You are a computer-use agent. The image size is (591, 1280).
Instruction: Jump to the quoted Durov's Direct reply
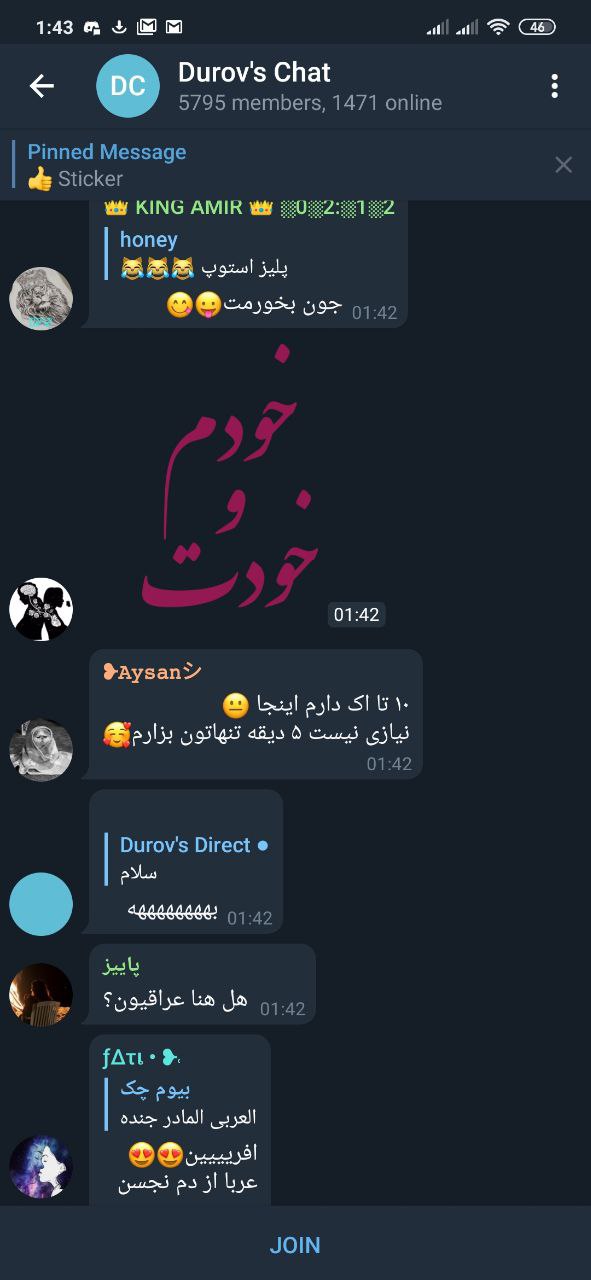pyautogui.click(x=188, y=858)
